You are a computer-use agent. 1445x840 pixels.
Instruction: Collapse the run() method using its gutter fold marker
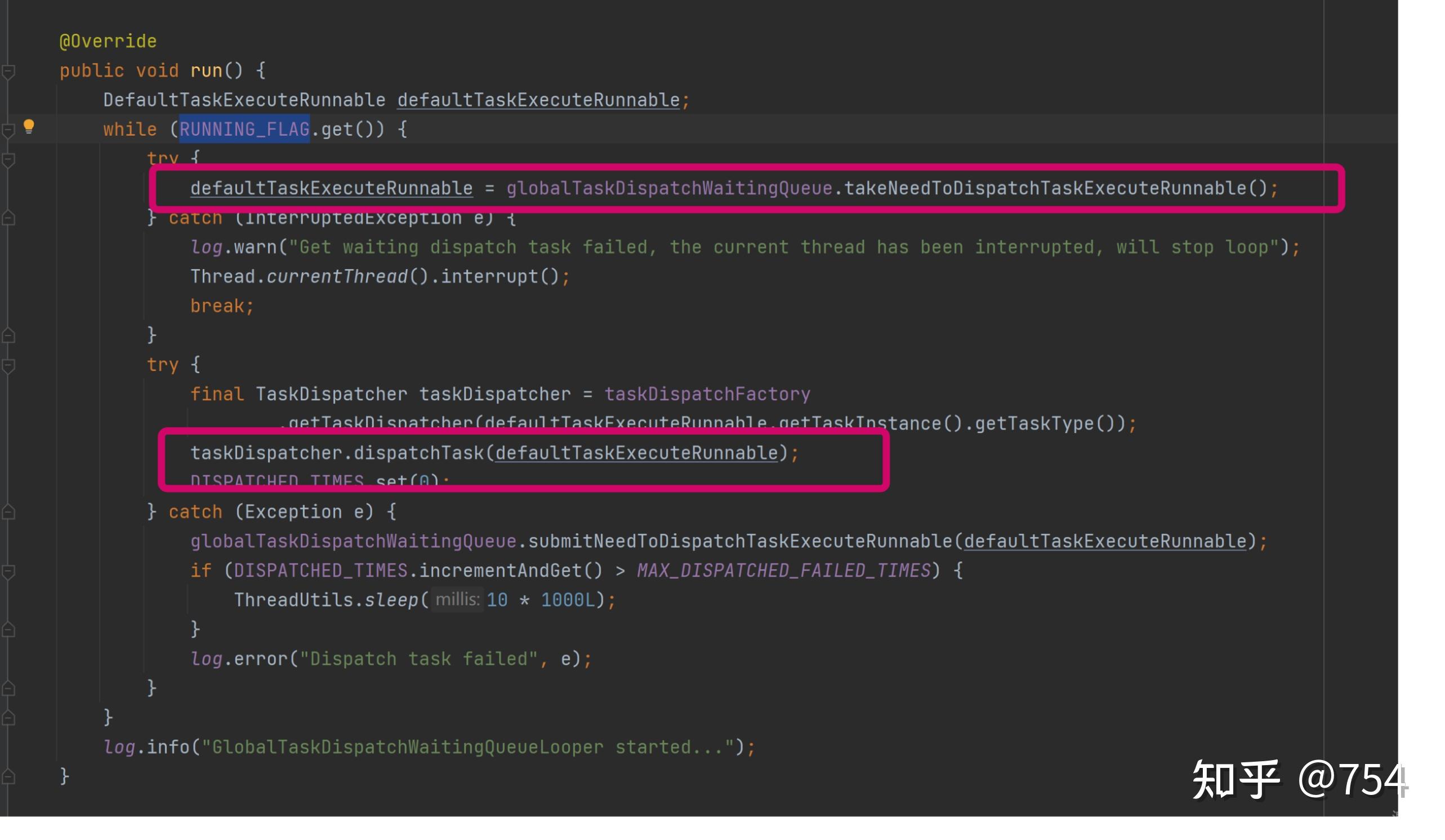pyautogui.click(x=8, y=72)
